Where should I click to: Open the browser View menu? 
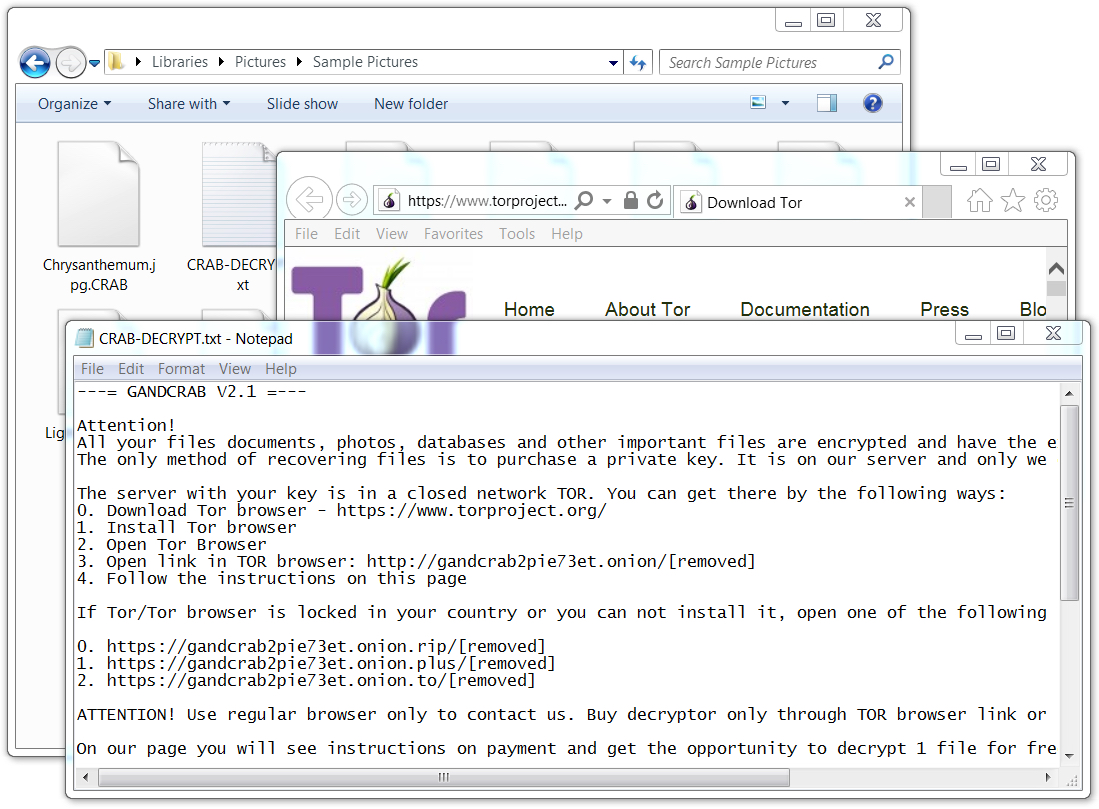point(392,234)
